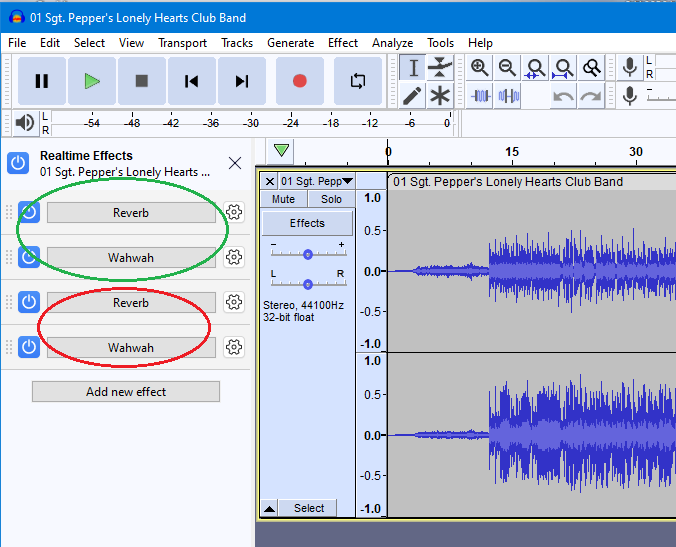
Task: Open the Help menu
Action: (x=480, y=43)
